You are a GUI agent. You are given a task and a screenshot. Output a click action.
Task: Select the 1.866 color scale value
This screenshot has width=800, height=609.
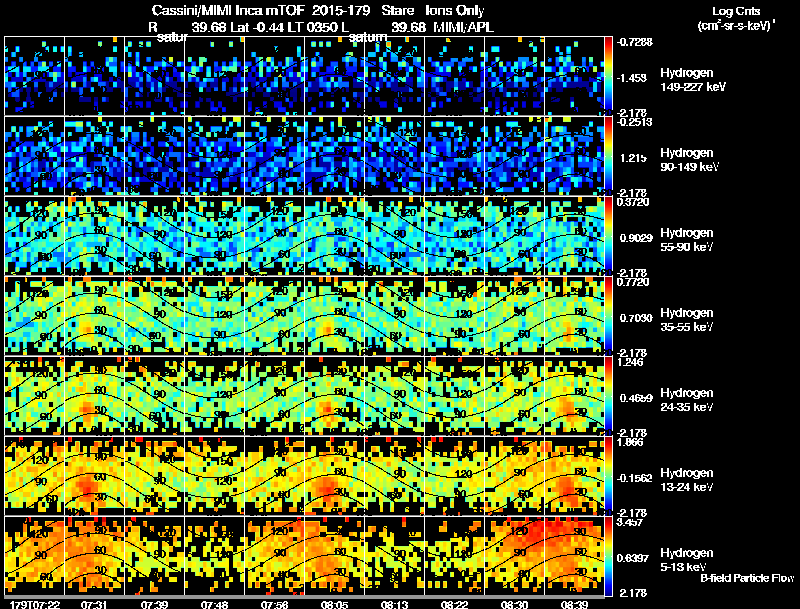coord(630,442)
